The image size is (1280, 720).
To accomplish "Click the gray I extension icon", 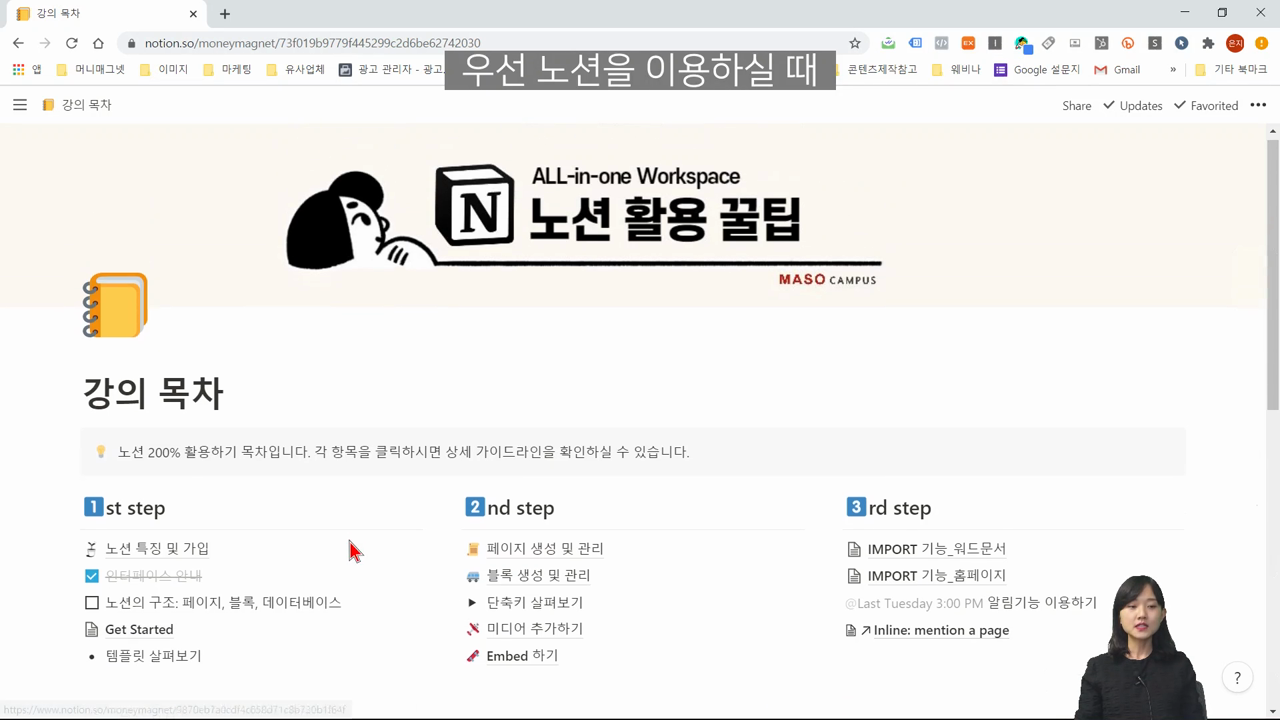I will 995,43.
